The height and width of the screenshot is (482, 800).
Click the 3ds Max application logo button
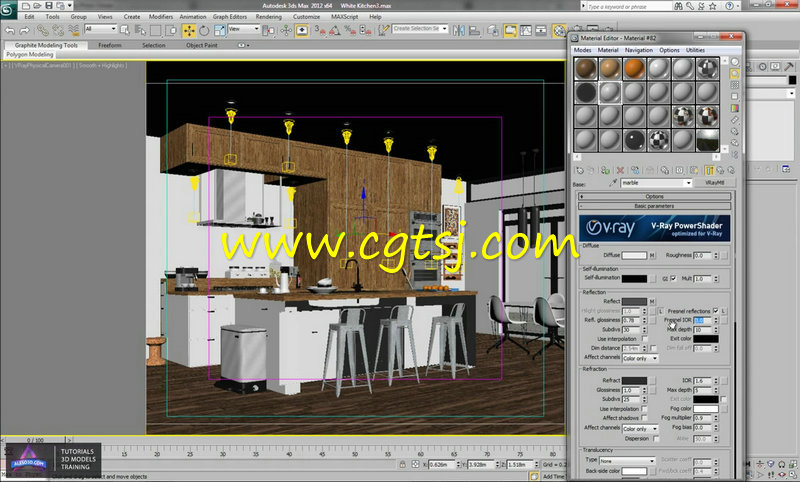pos(7,9)
